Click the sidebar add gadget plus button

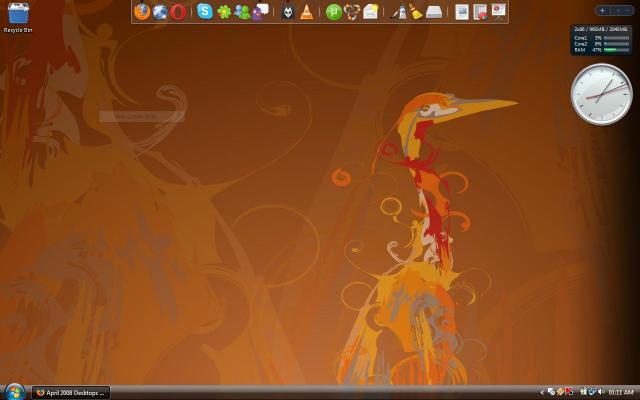point(602,11)
